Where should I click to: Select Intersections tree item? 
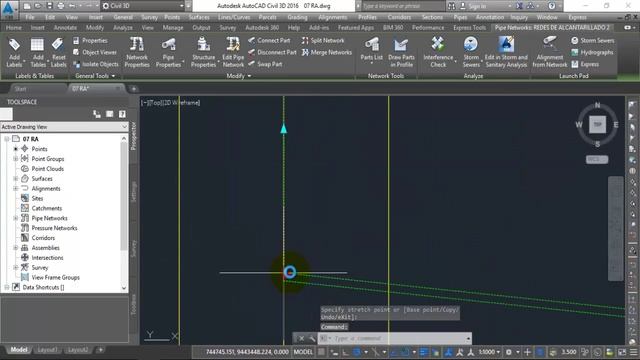point(47,258)
